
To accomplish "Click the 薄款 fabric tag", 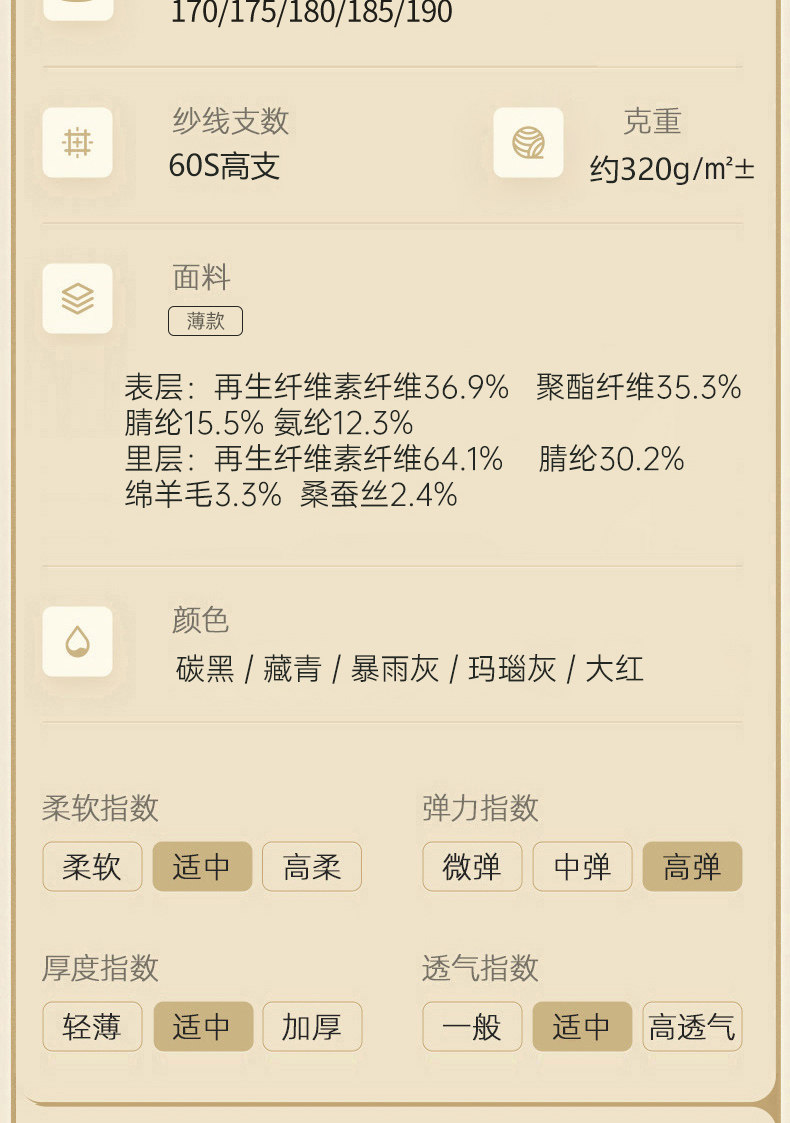I will point(205,321).
